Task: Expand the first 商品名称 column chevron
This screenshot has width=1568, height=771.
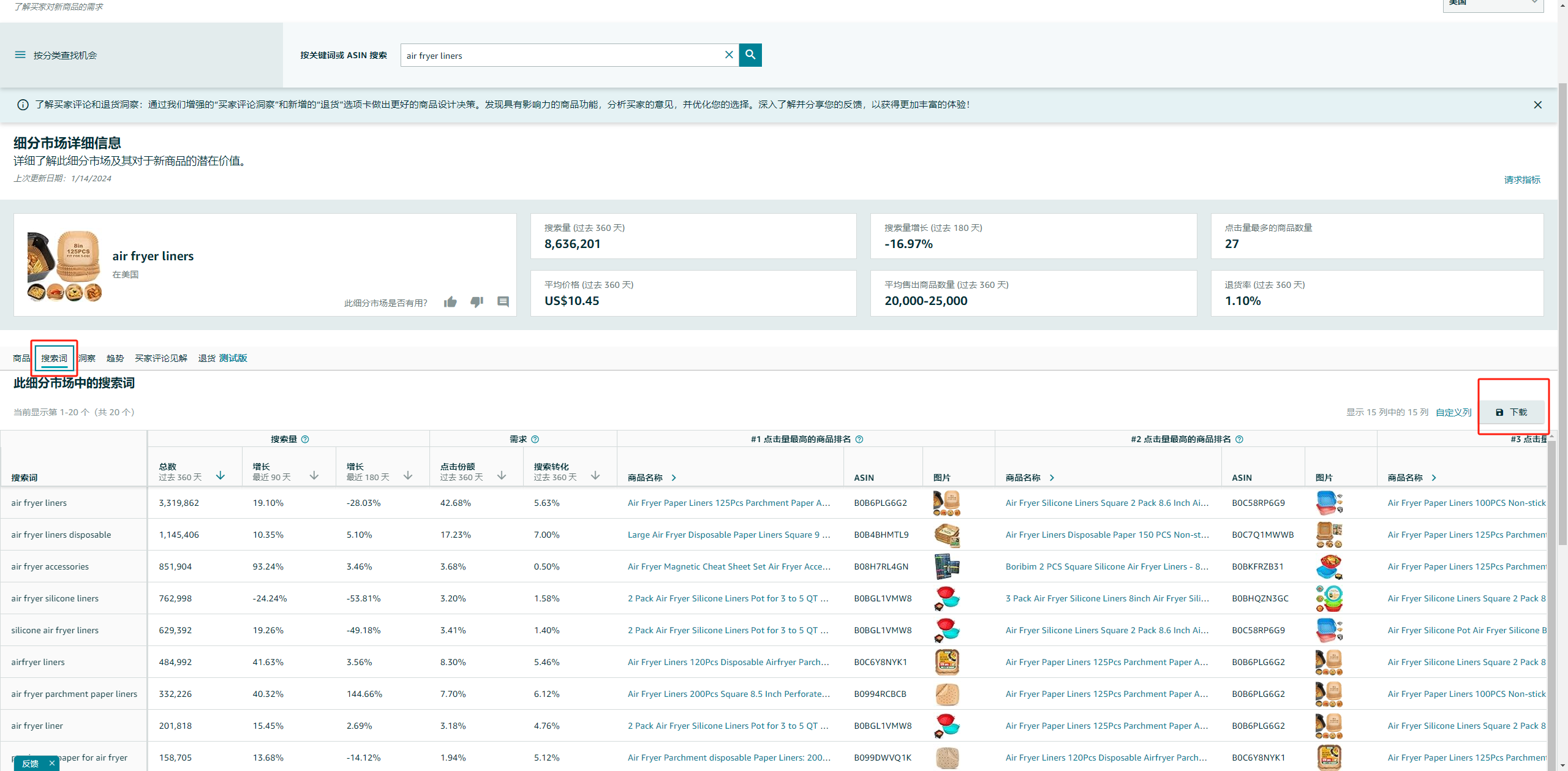Action: coord(673,478)
